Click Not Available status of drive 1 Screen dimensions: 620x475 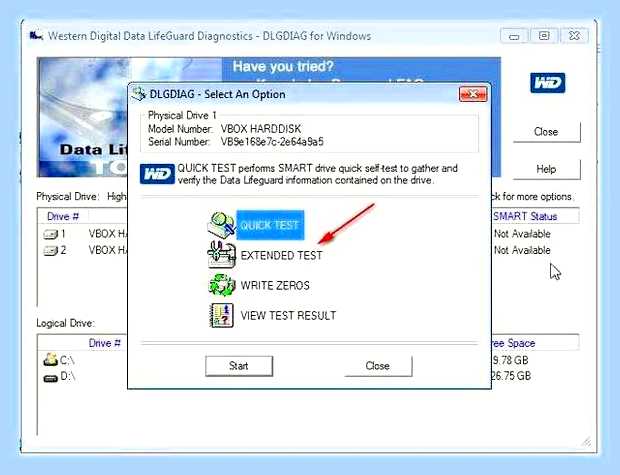pos(522,234)
